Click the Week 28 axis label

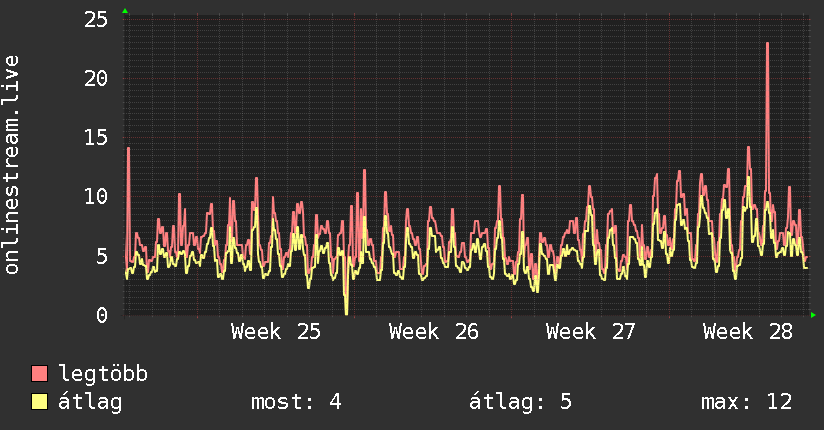click(x=748, y=332)
